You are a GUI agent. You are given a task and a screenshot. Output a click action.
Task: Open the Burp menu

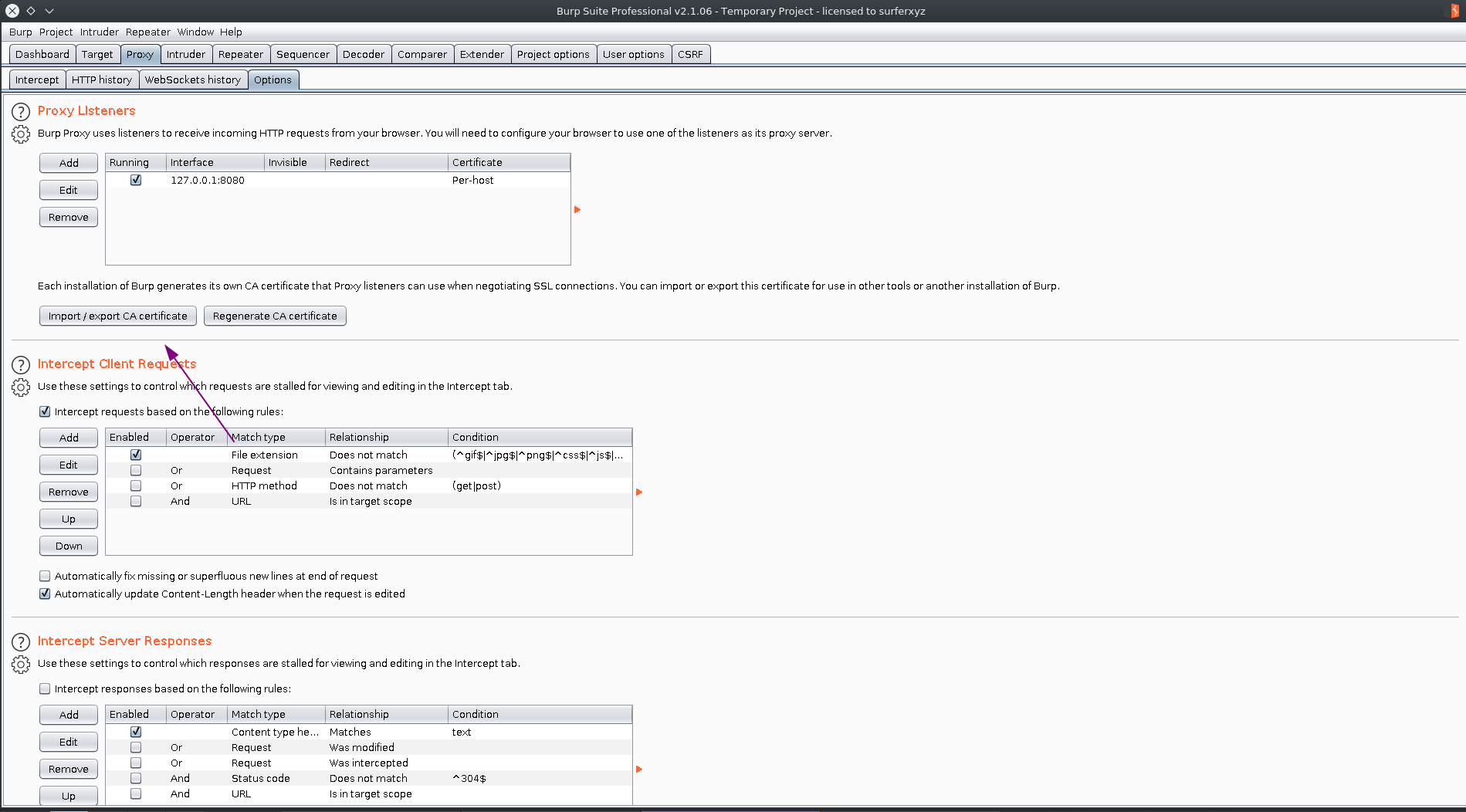pyautogui.click(x=21, y=32)
